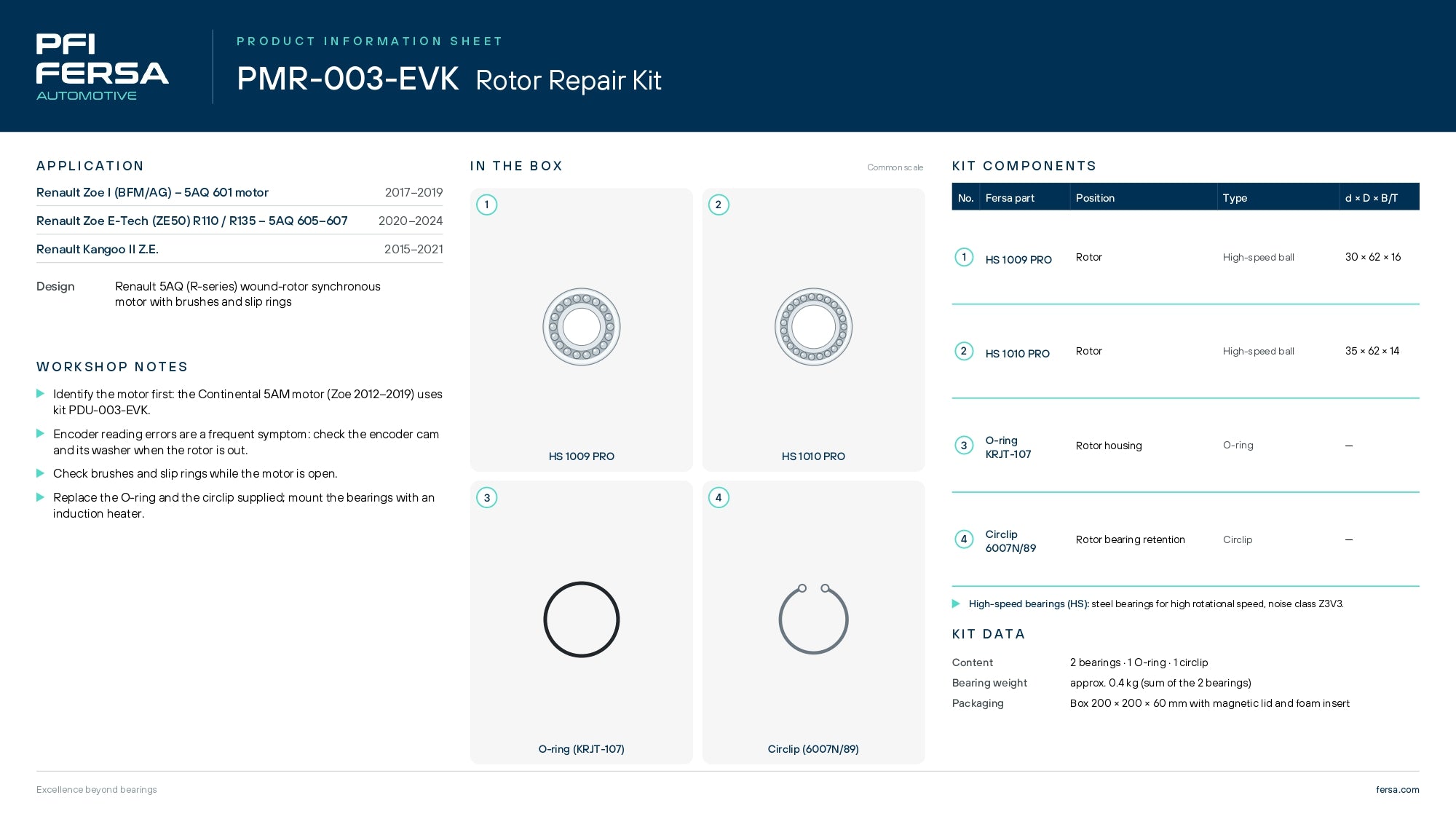Screen dimensions: 1456x819
Task: Click the 'Circlip (6007N/89)' image caption
Action: [x=813, y=749]
